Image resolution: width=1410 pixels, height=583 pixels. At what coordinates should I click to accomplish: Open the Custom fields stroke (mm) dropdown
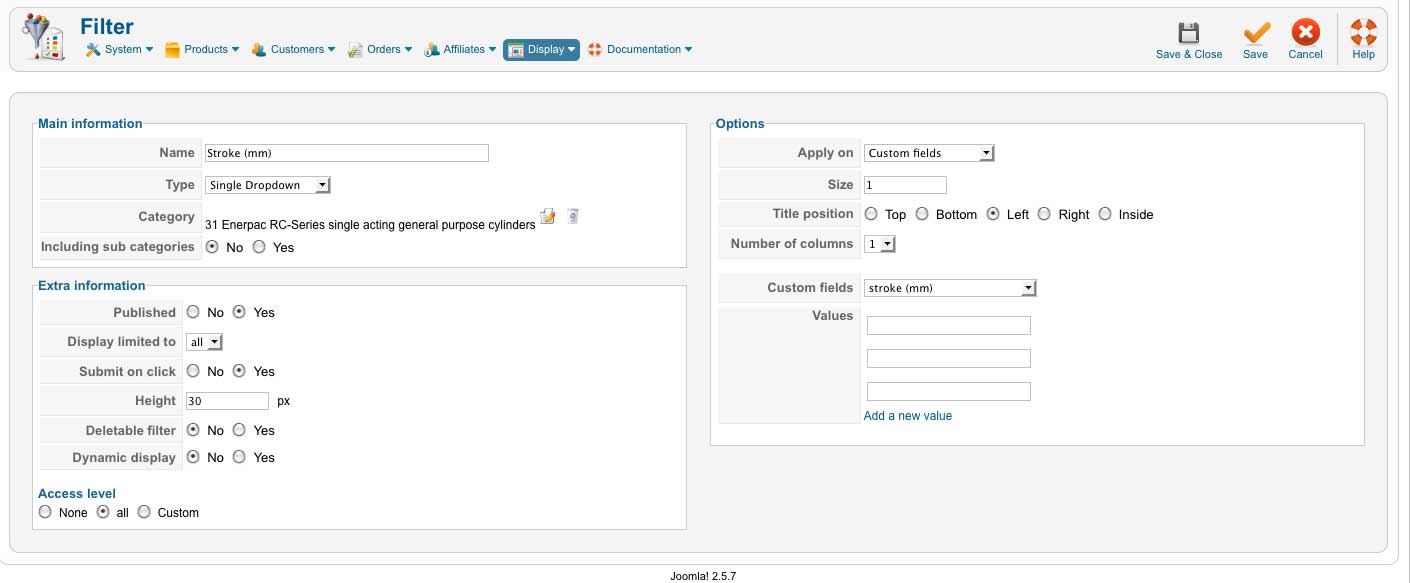pos(950,288)
